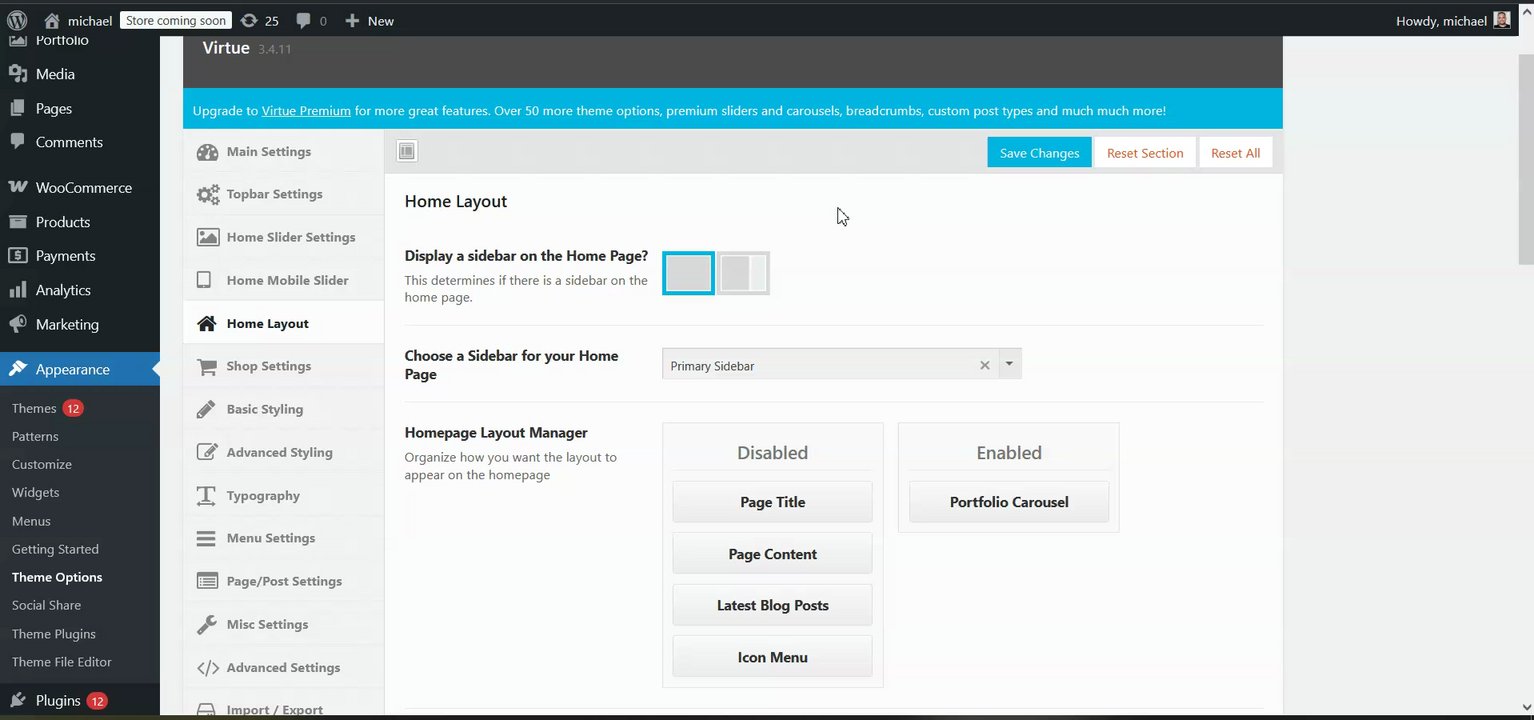Open the Advanced Styling tab

click(x=284, y=452)
